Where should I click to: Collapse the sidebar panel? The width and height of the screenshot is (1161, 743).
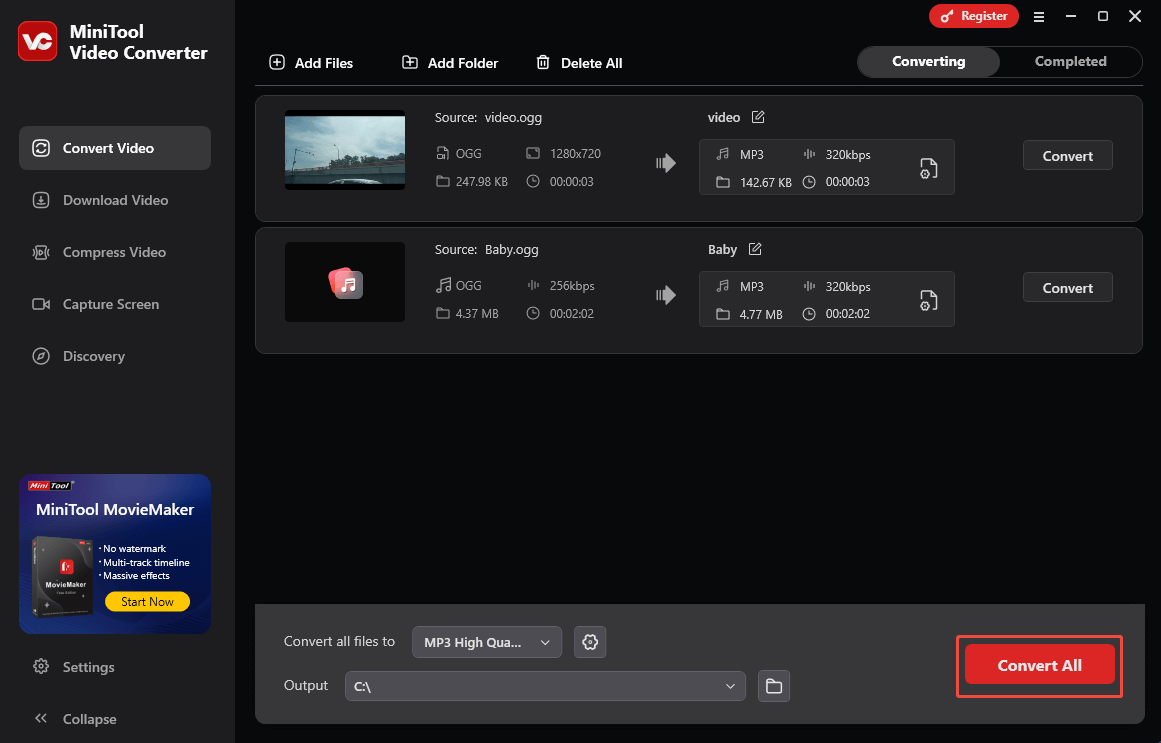click(76, 719)
